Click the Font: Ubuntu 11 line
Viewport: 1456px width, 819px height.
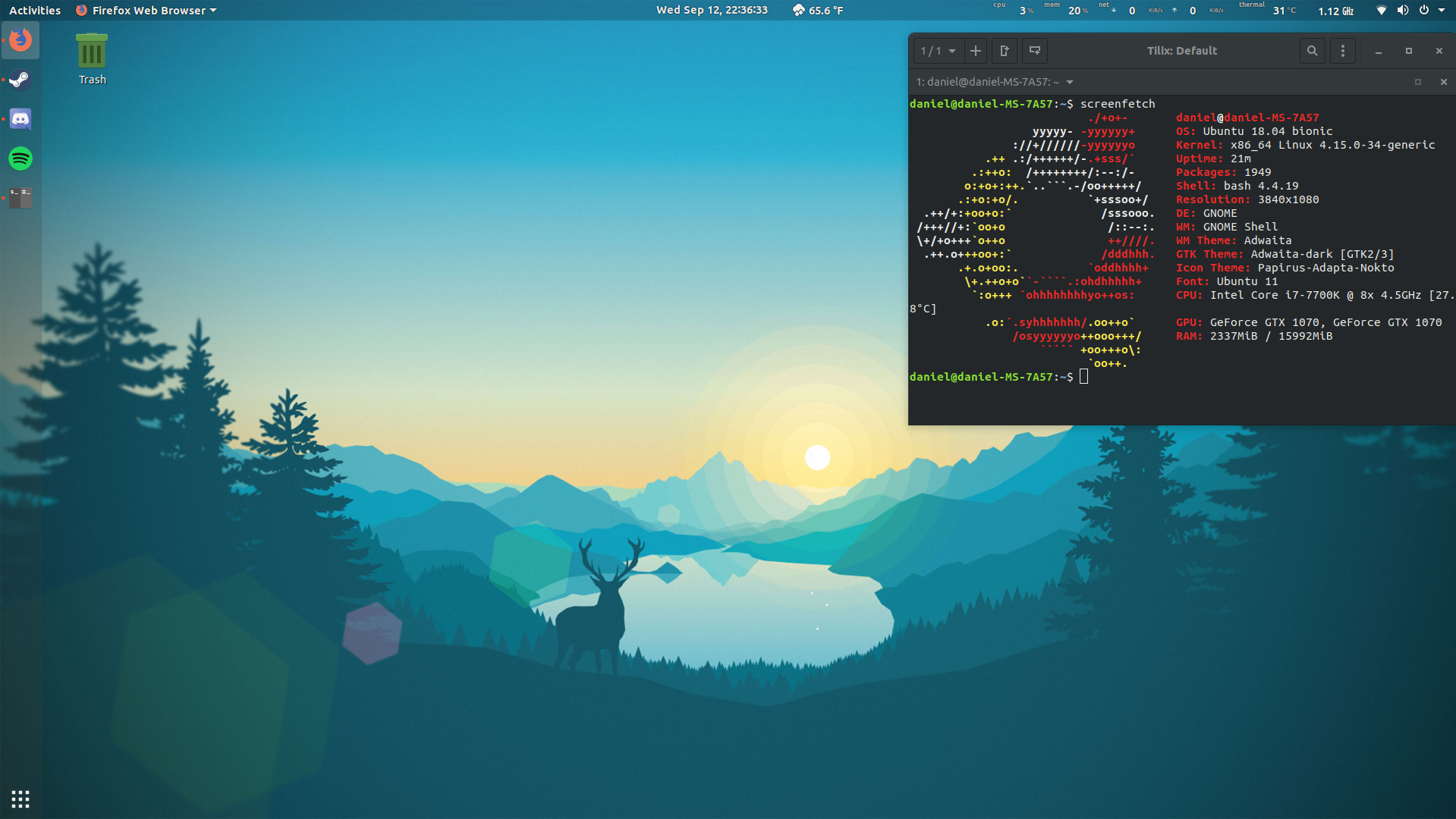tap(1227, 281)
